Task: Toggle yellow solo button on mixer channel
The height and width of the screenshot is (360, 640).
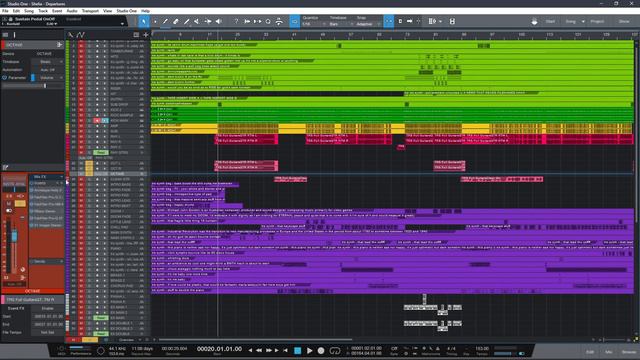Action: click(20, 203)
